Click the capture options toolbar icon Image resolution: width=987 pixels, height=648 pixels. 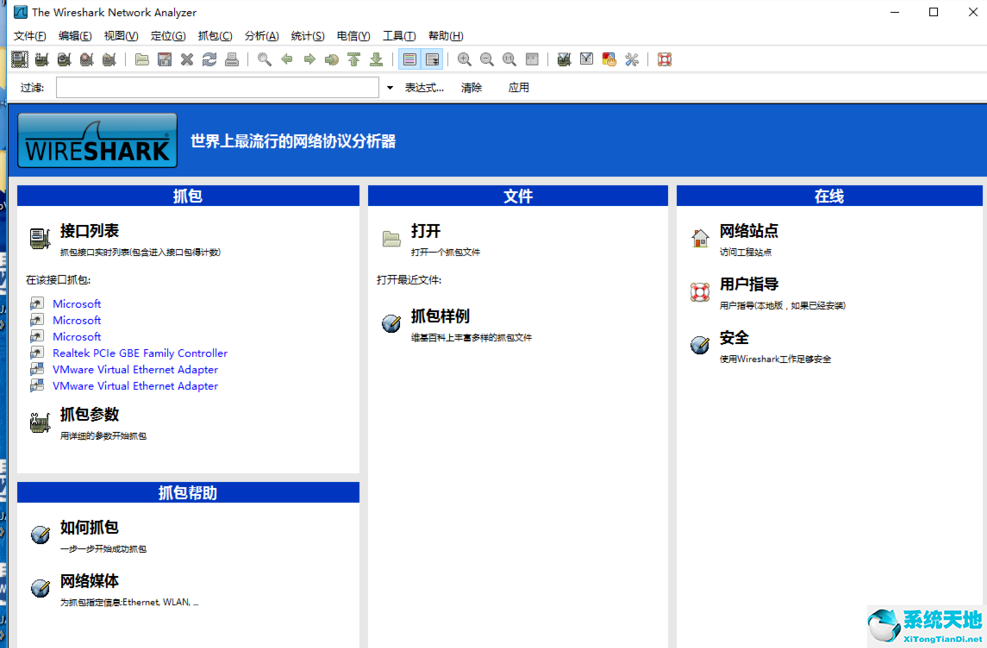point(41,59)
